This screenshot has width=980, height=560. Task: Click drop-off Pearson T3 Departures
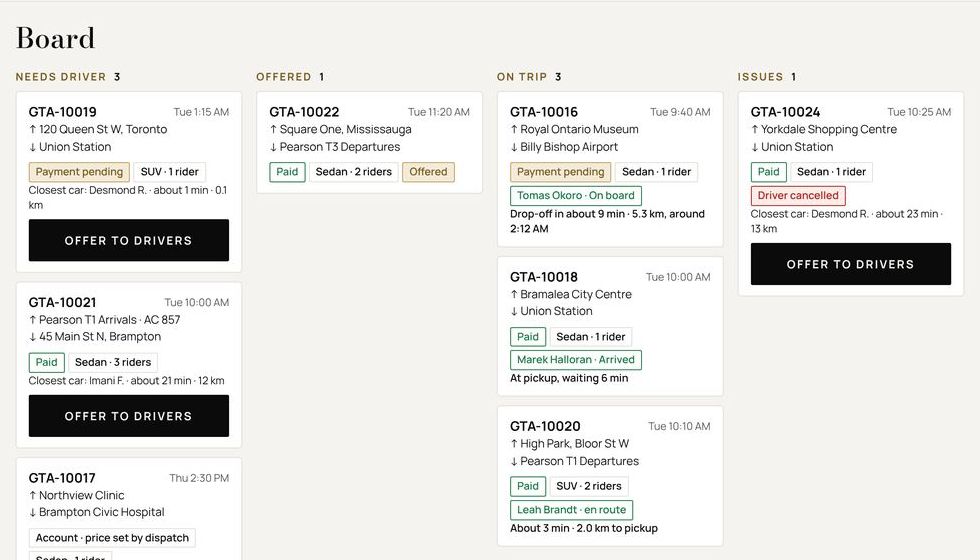335,147
